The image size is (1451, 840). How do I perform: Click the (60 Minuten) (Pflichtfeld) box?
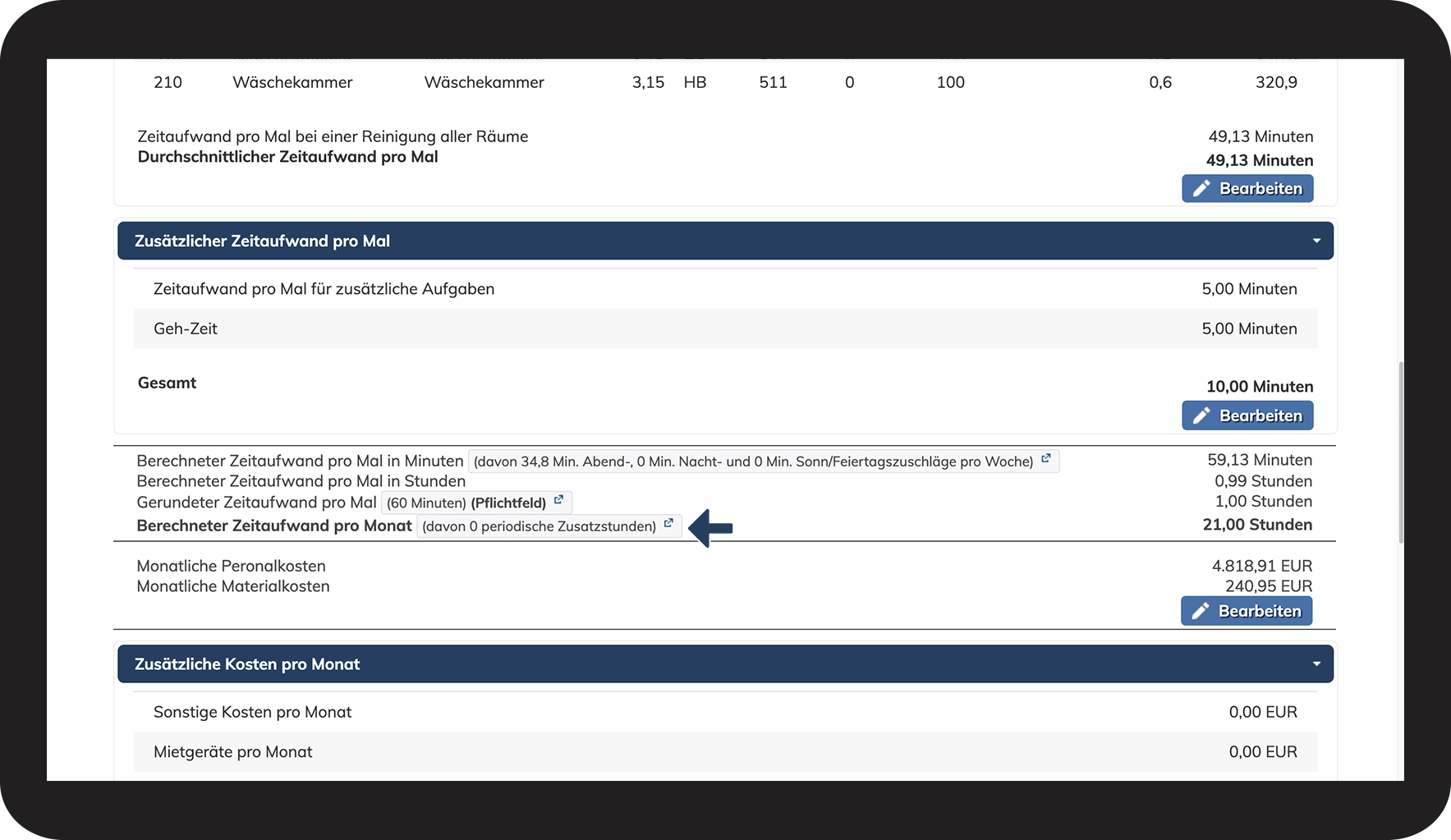point(476,503)
